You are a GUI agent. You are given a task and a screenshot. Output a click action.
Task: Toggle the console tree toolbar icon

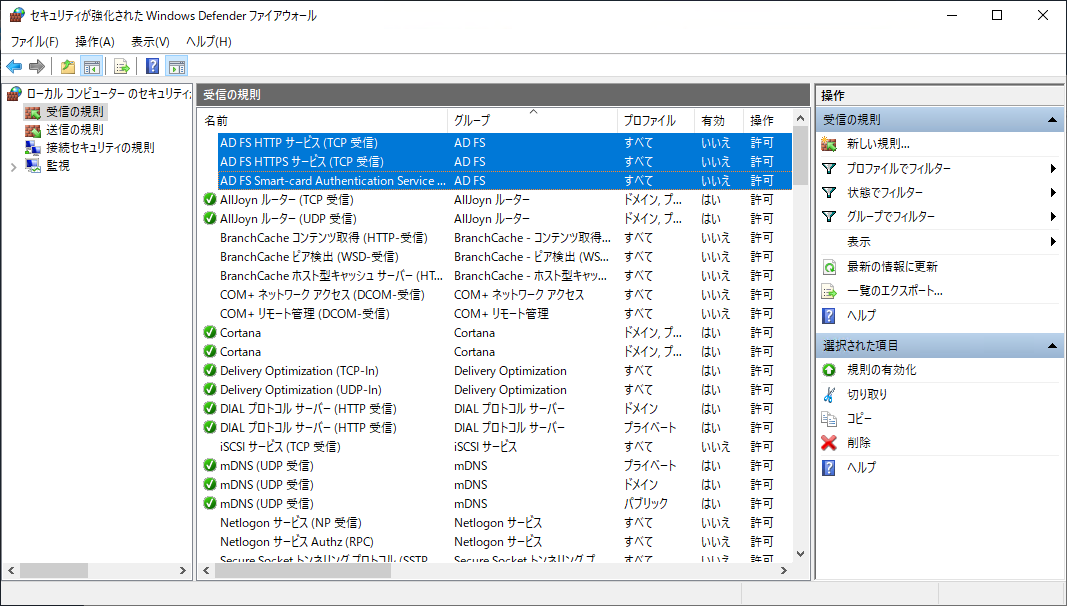91,66
